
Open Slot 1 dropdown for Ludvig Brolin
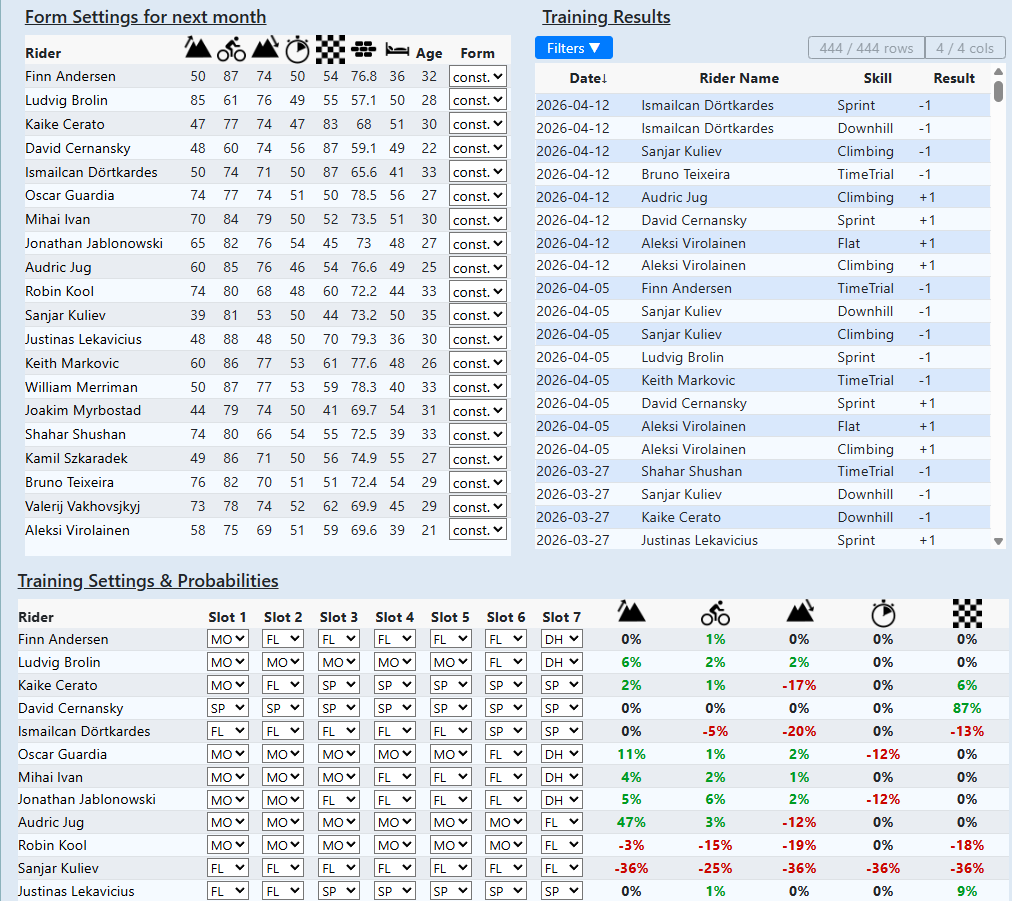(x=227, y=662)
